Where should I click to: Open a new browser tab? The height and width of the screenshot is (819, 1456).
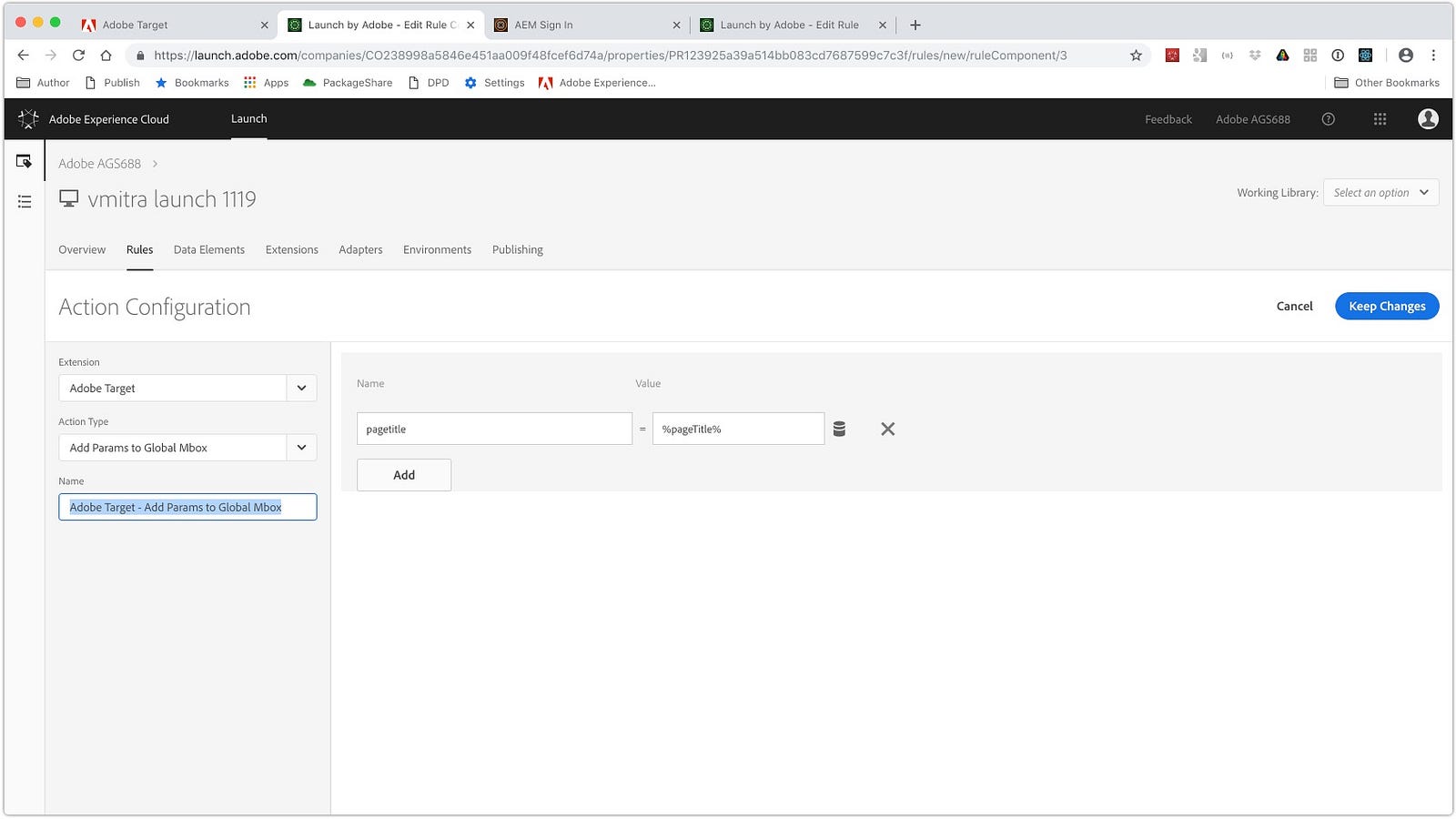pyautogui.click(x=915, y=25)
